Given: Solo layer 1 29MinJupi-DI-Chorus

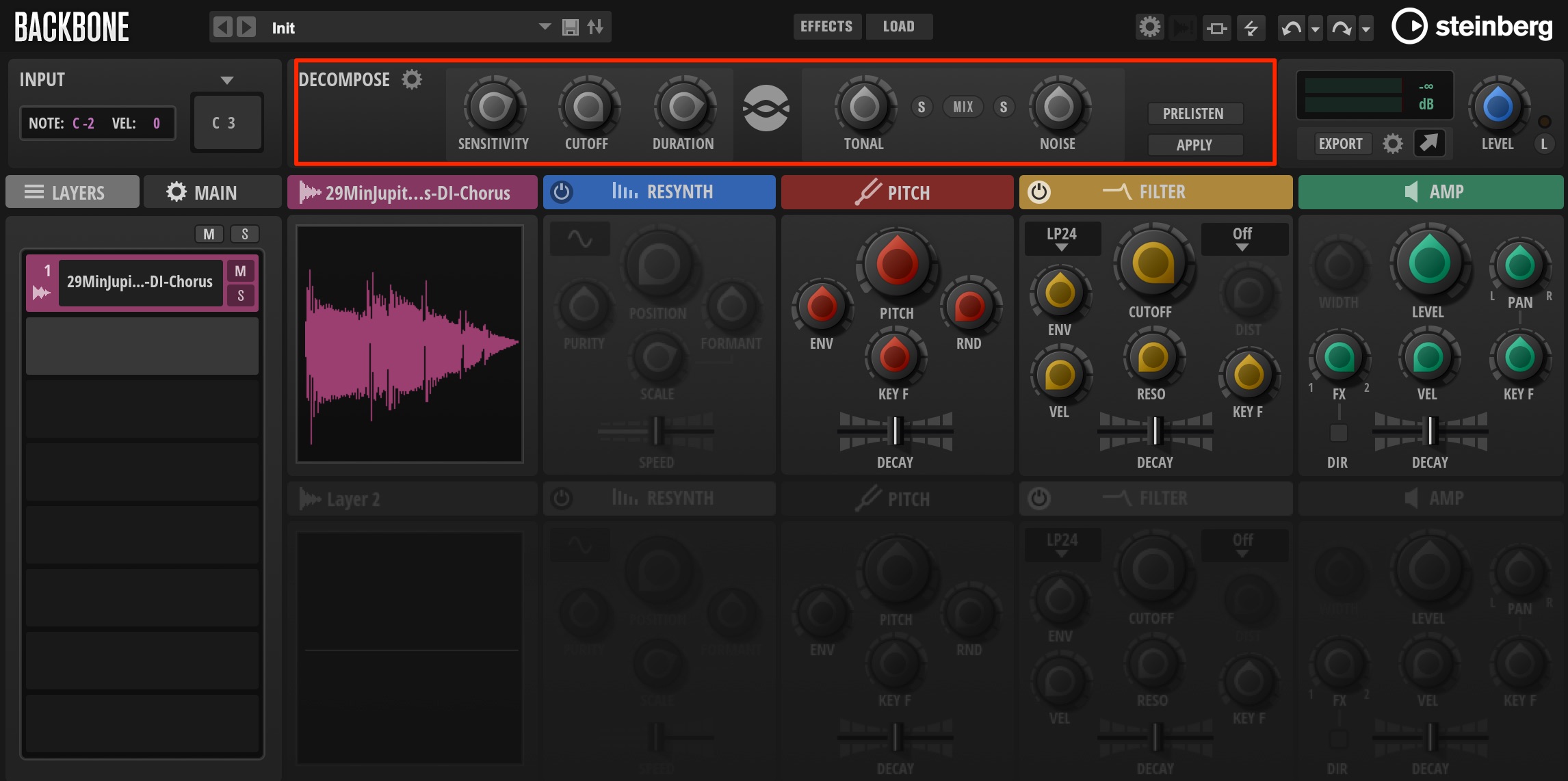Looking at the screenshot, I should [x=241, y=296].
